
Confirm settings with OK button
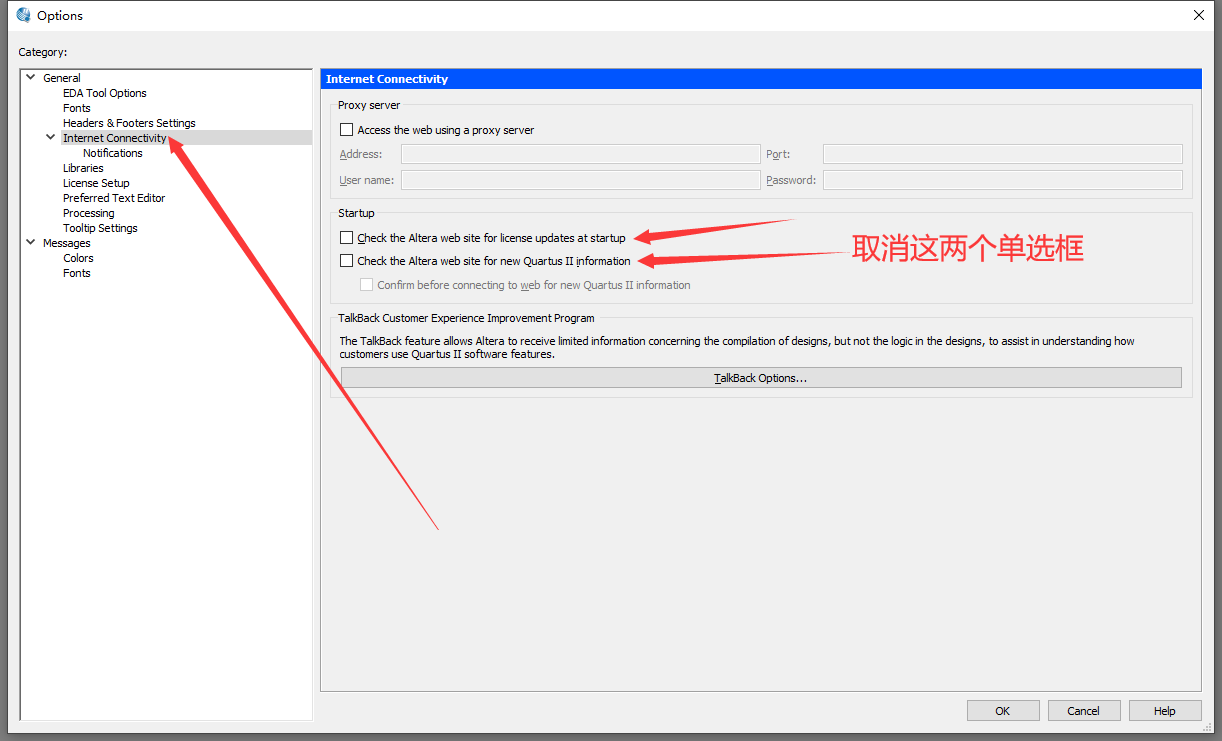[x=1003, y=711]
